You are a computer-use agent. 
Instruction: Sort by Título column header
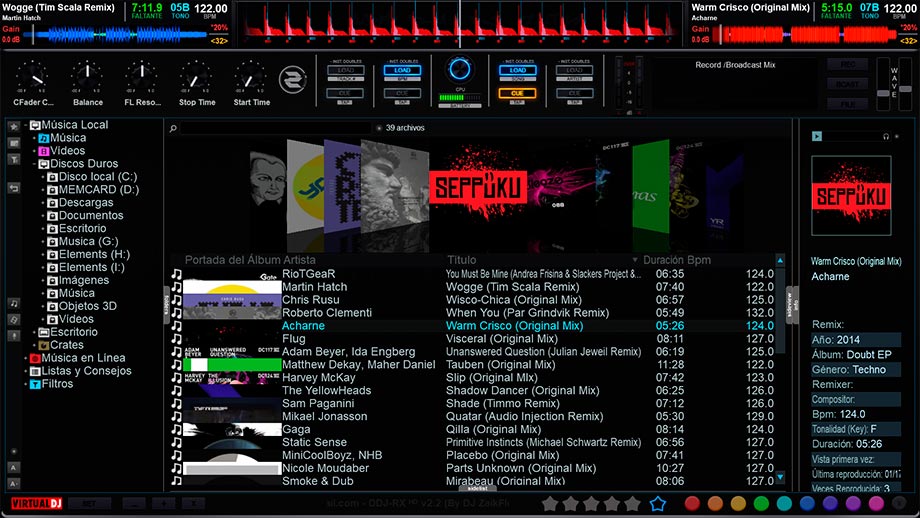pyautogui.click(x=462, y=260)
